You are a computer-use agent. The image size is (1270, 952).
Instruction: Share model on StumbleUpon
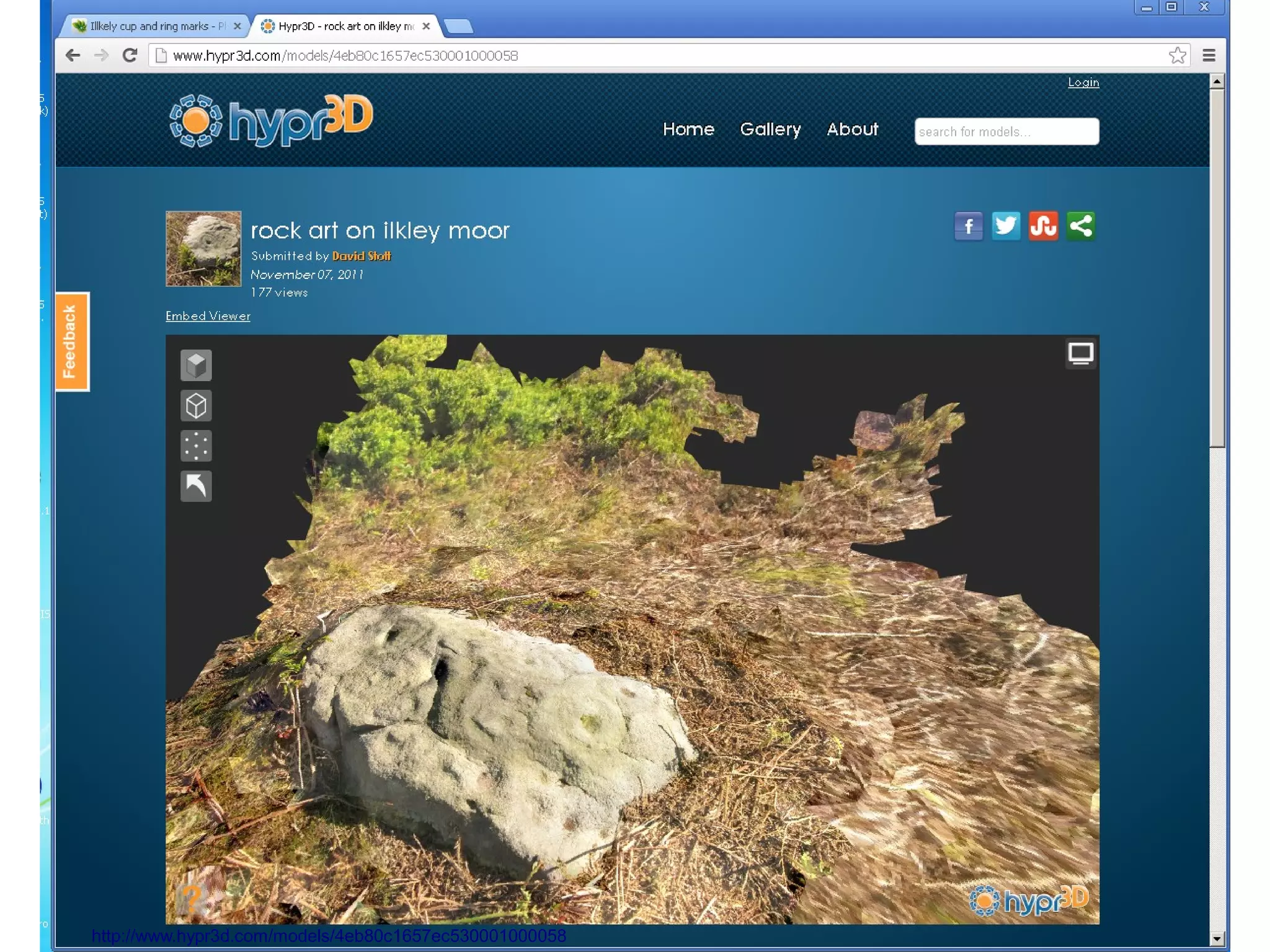coord(1044,226)
